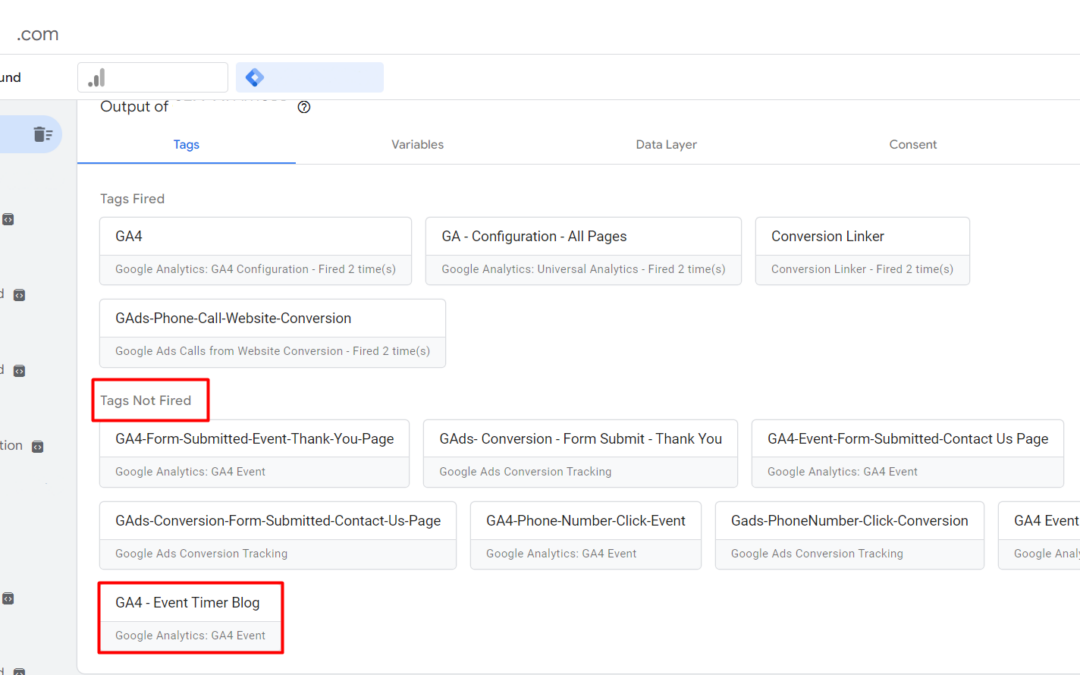Open GAds- Conversion - Form Submit - Thank You tag
Screen dimensions: 1080x675
pyautogui.click(x=580, y=453)
